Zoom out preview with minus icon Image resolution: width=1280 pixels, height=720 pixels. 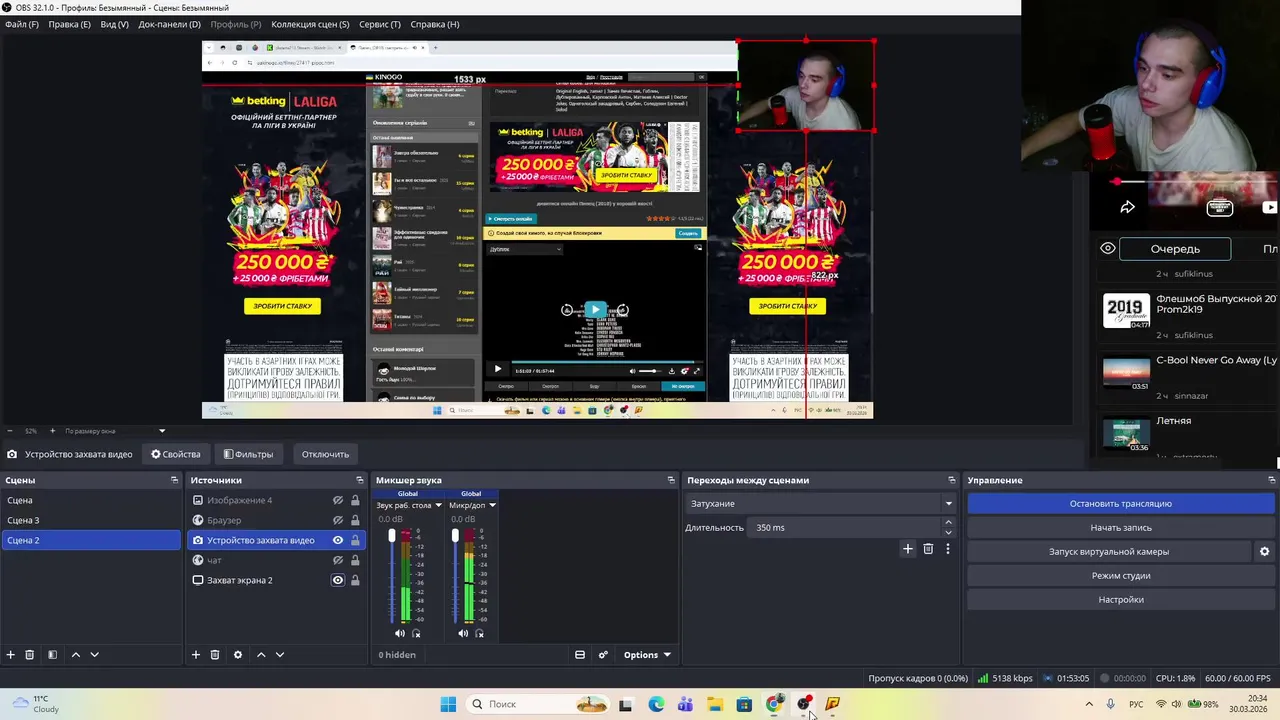10,431
